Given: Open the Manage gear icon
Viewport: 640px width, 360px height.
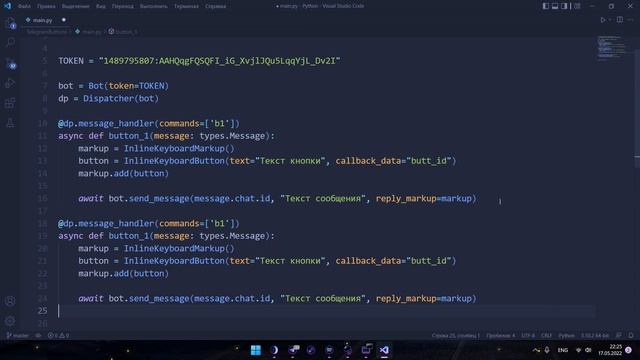Looking at the screenshot, I should pyautogui.click(x=10, y=321).
